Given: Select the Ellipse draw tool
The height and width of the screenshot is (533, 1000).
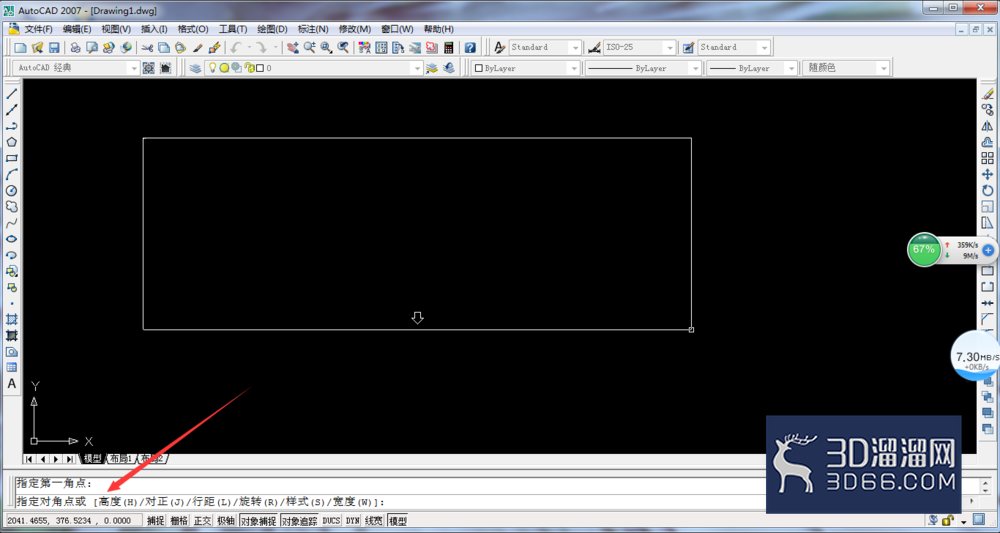Looking at the screenshot, I should (x=11, y=239).
